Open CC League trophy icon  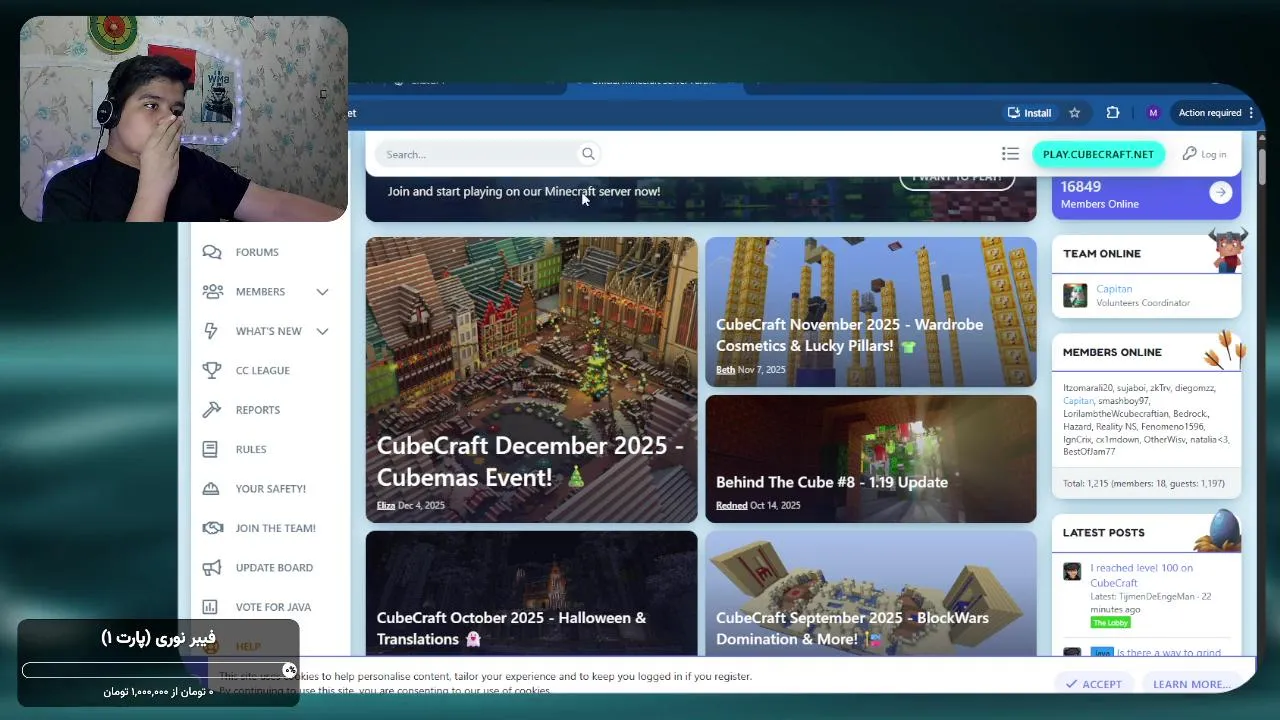coord(211,370)
